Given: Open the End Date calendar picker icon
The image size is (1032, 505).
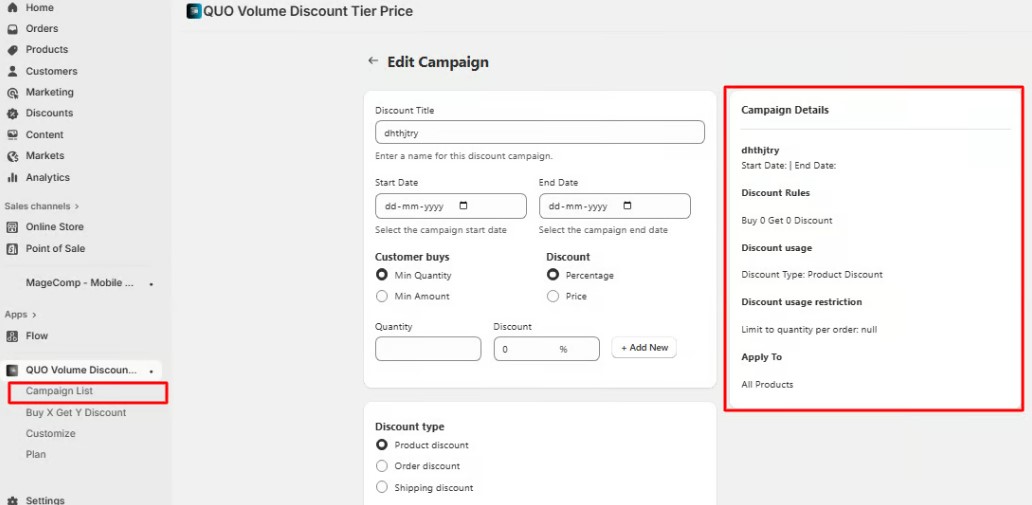Looking at the screenshot, I should [627, 206].
